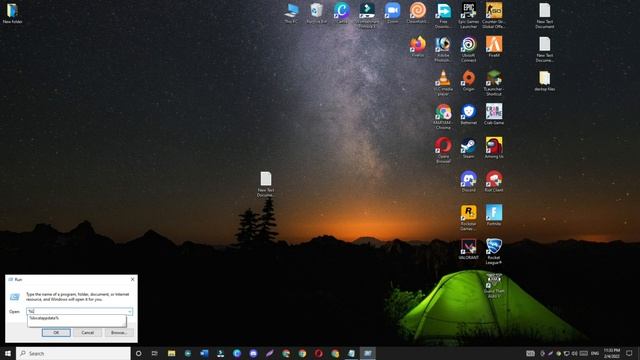Viewport: 640px width, 360px height.
Task: Select the Rockstar Games launcher shortcut
Action: 469,218
